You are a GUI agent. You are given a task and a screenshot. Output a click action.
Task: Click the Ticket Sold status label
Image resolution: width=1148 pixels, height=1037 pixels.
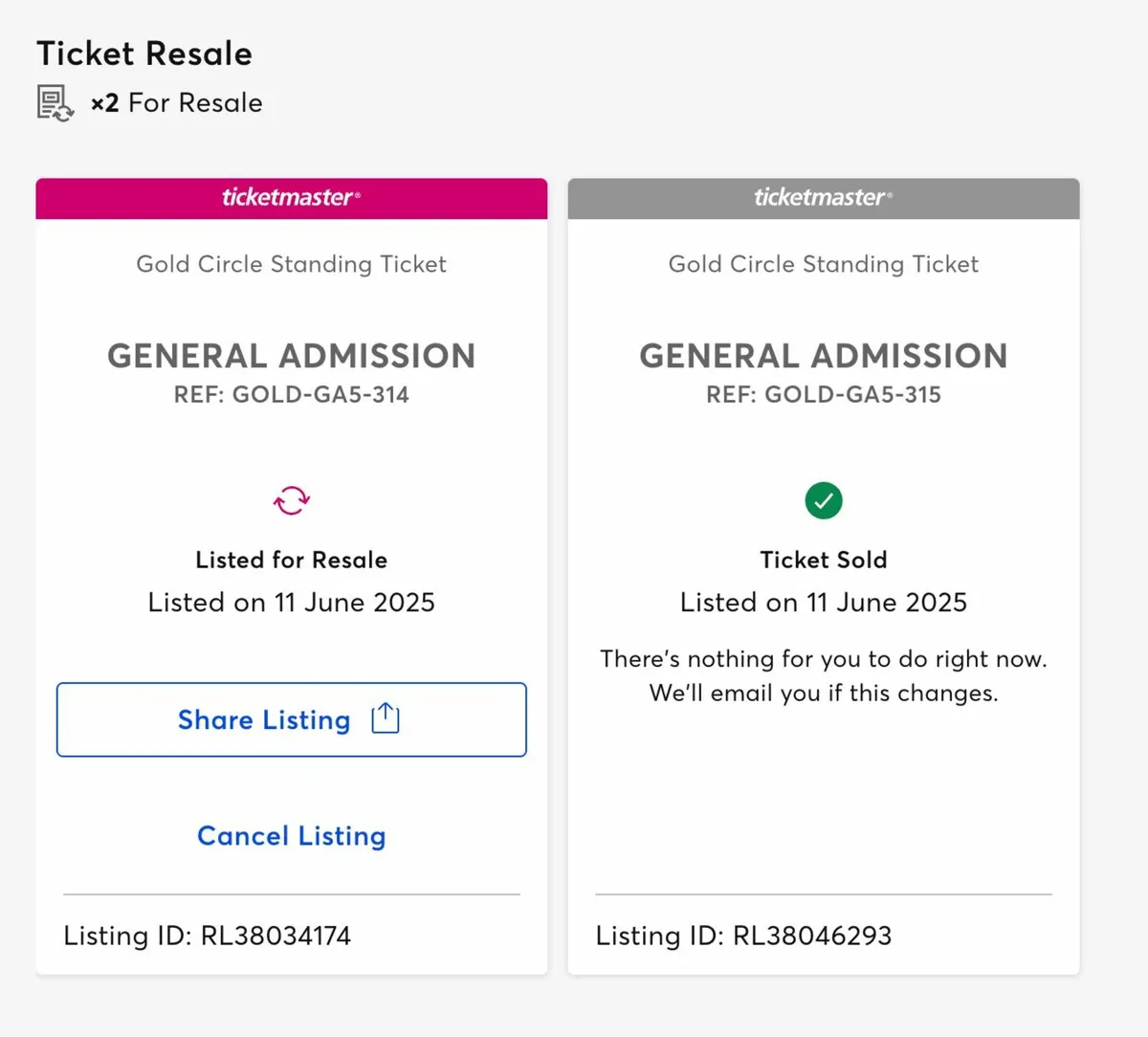click(x=824, y=560)
